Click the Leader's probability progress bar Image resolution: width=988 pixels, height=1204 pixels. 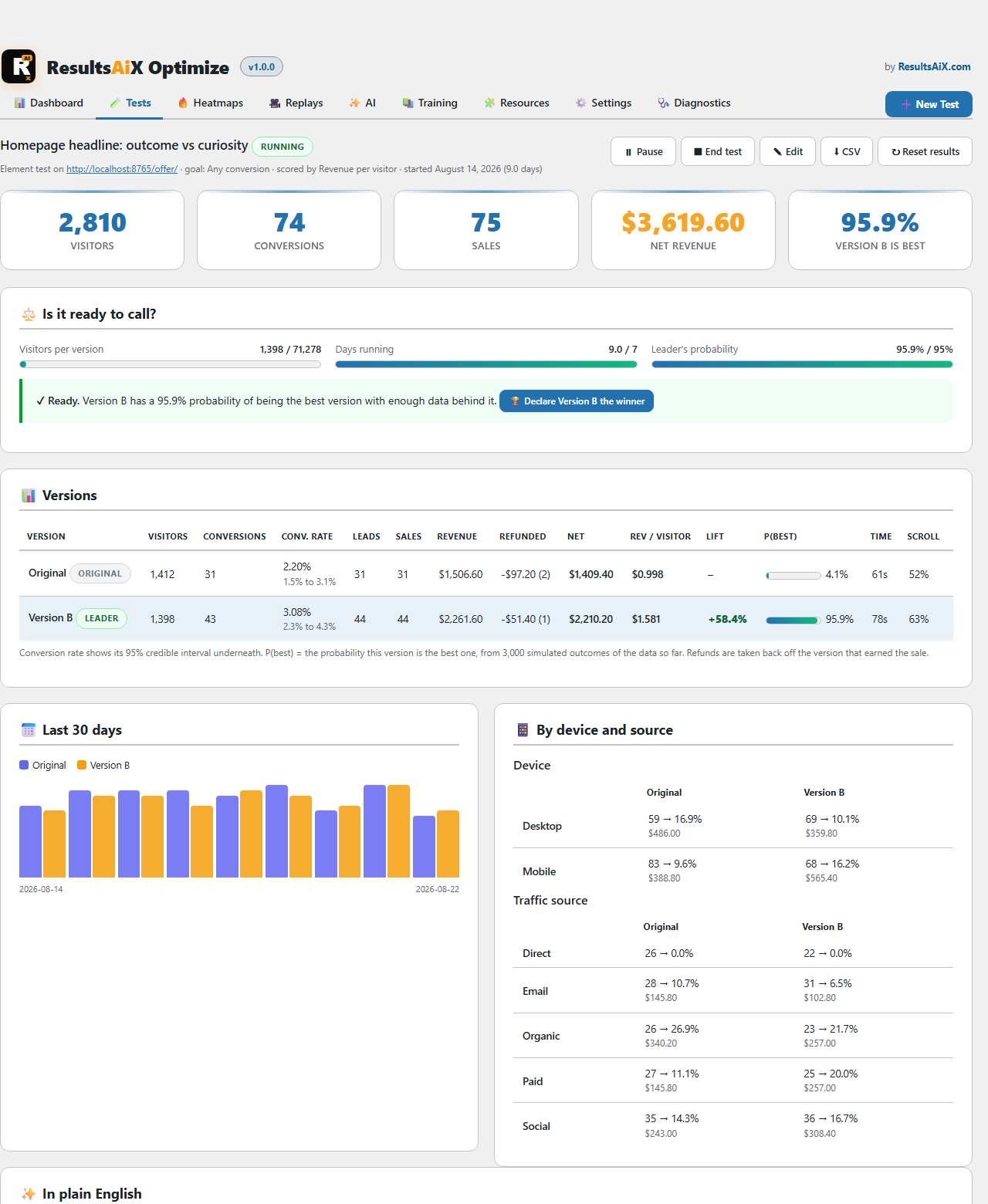tap(802, 364)
